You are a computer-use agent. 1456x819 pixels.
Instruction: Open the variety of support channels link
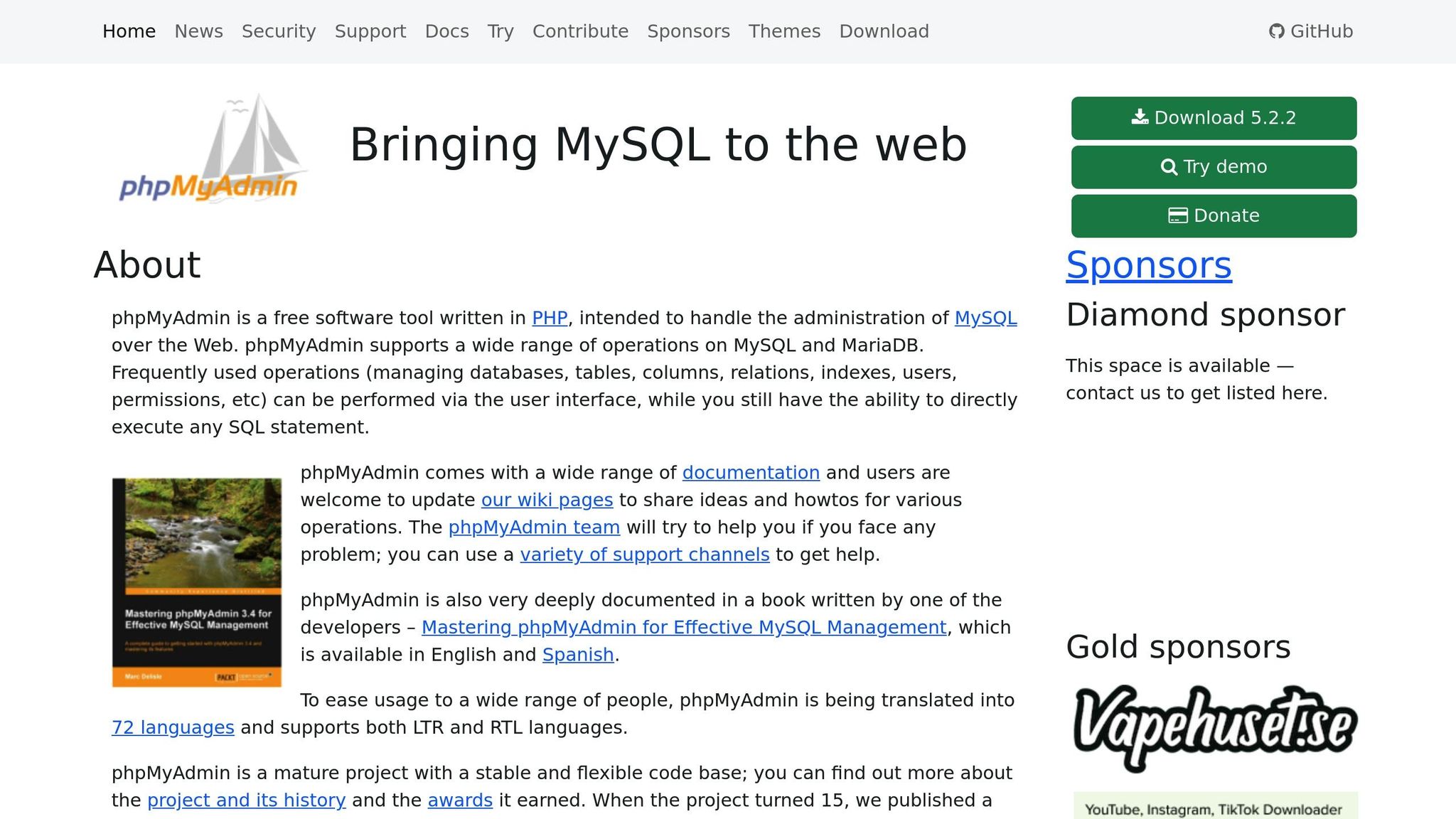coord(644,555)
